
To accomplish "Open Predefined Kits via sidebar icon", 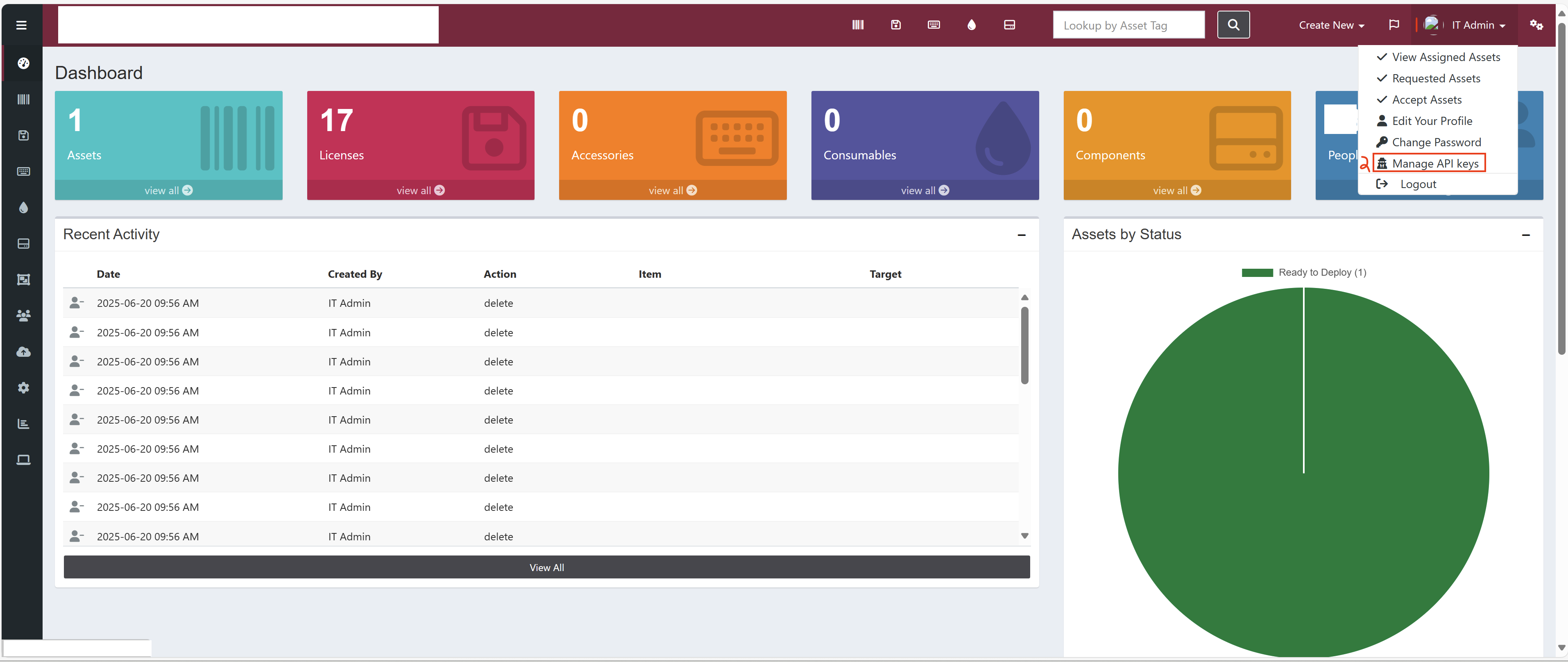I will (x=23, y=279).
